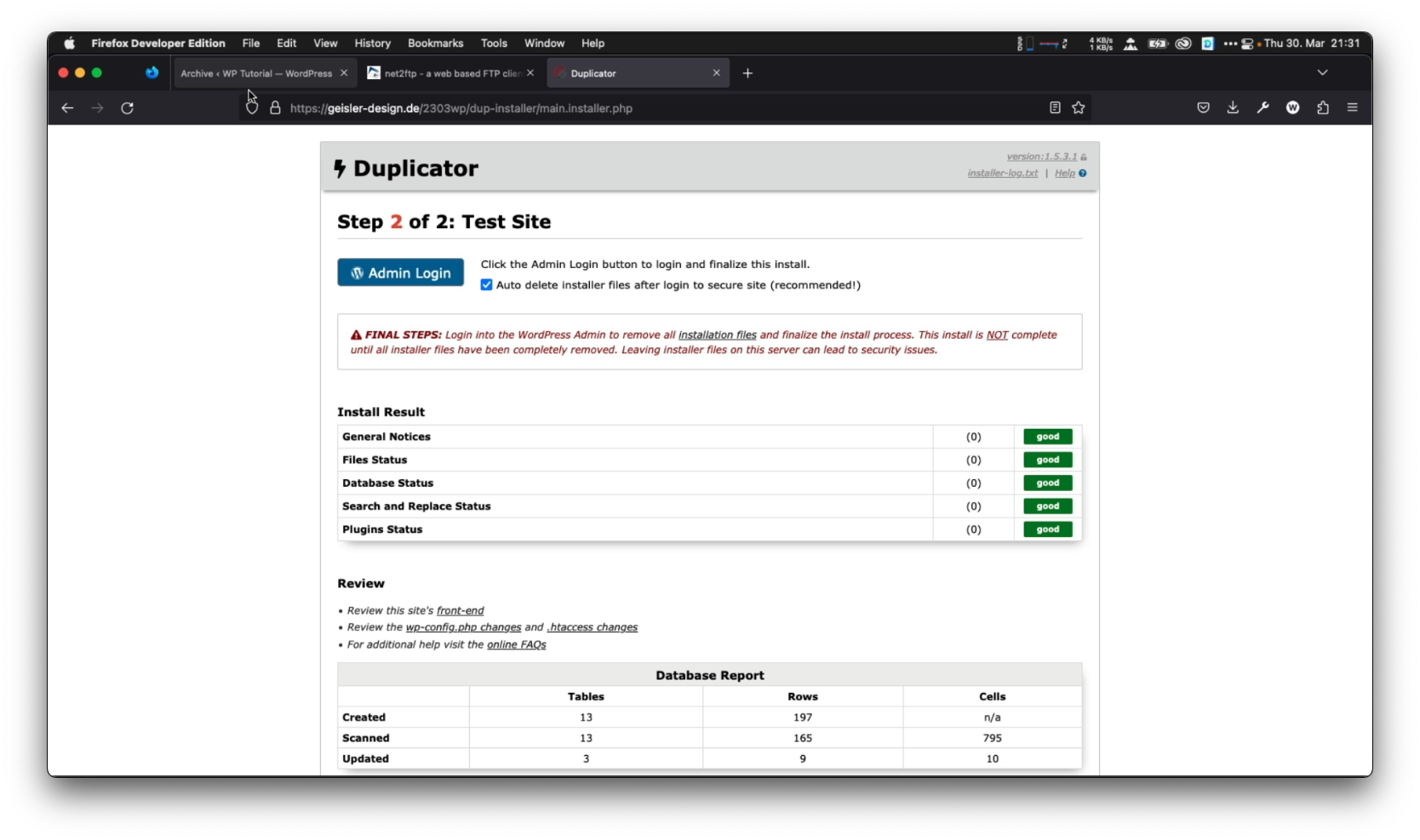
Task: Toggle reader view in address bar
Action: pyautogui.click(x=1055, y=108)
